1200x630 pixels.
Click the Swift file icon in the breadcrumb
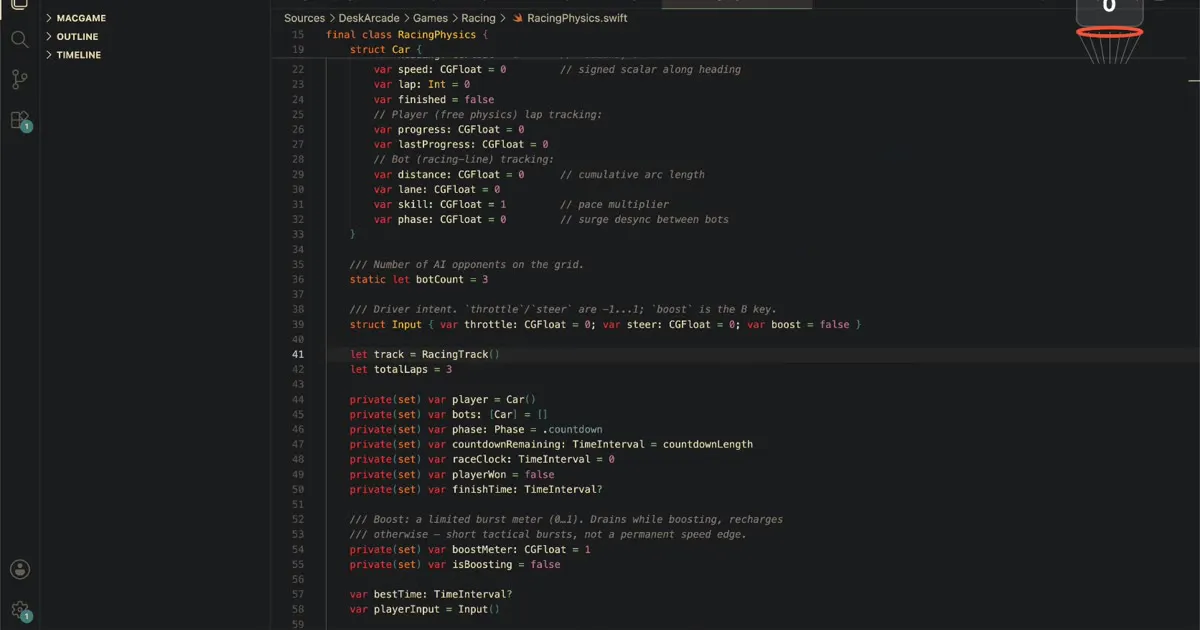point(518,18)
